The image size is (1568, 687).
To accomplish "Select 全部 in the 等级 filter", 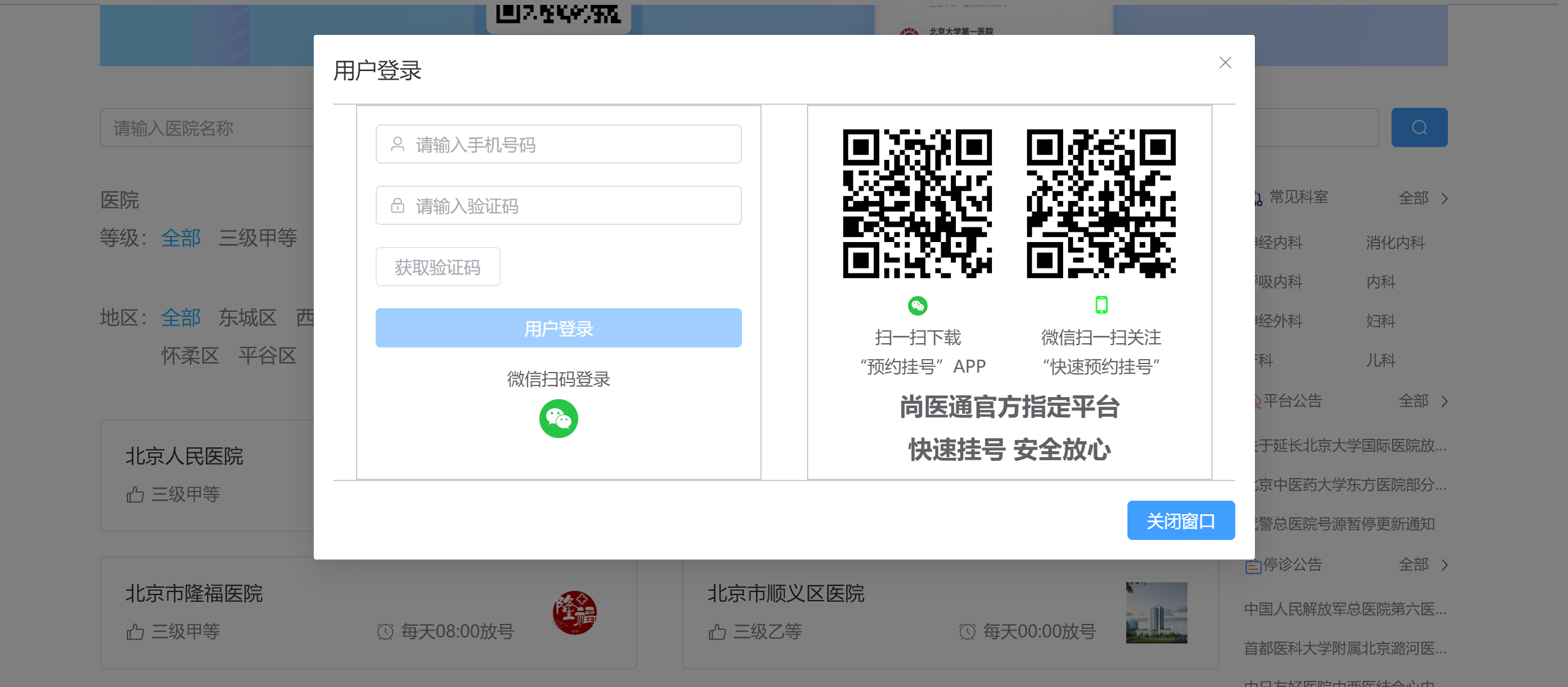I will click(181, 237).
